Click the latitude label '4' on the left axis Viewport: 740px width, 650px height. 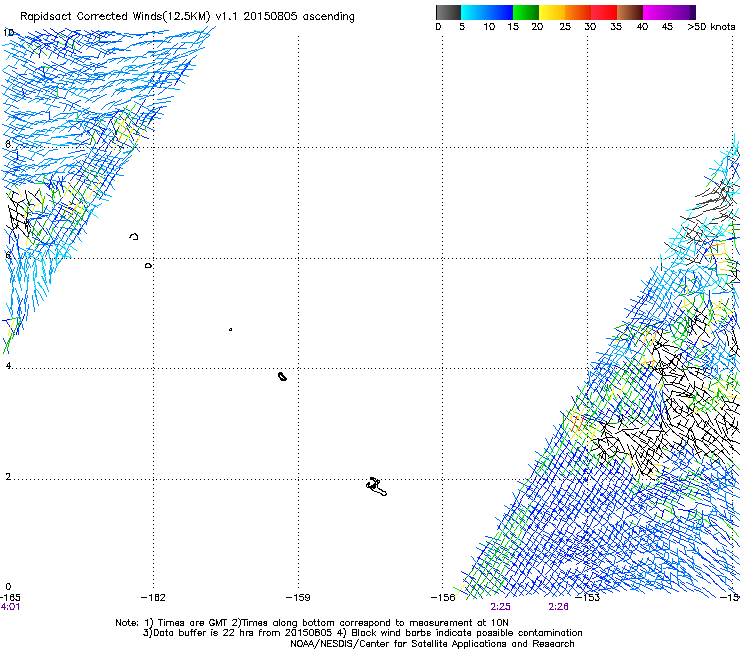point(8,366)
